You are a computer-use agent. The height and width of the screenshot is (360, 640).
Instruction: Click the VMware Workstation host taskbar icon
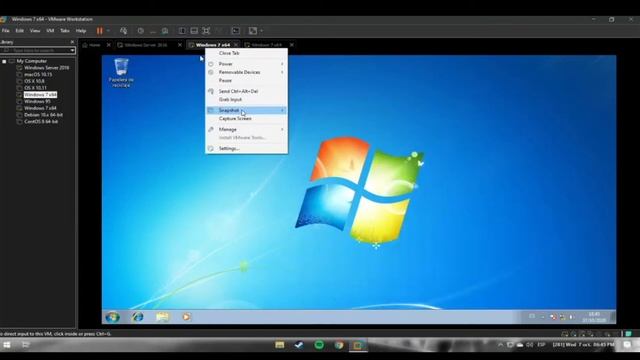click(358, 345)
